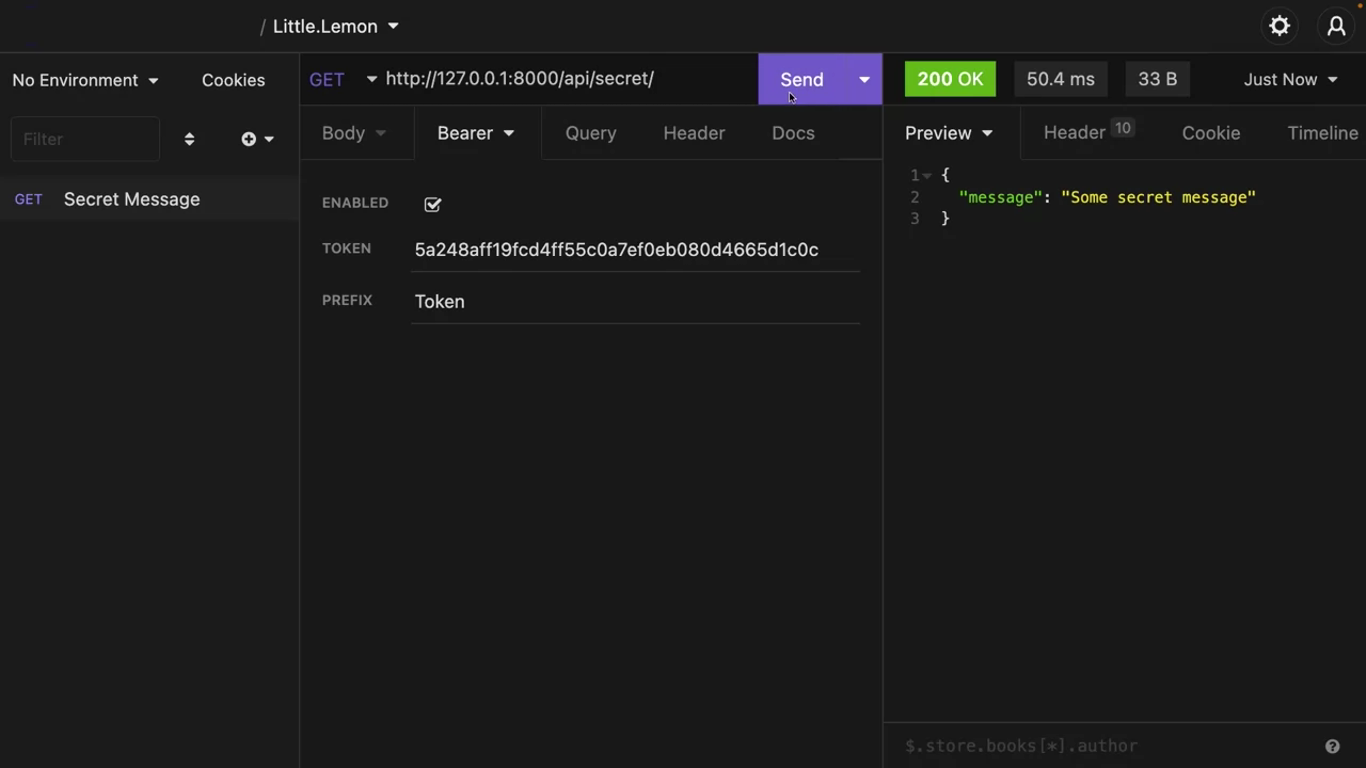Image resolution: width=1366 pixels, height=768 pixels.
Task: Switch to the request Header tab
Action: click(x=693, y=133)
